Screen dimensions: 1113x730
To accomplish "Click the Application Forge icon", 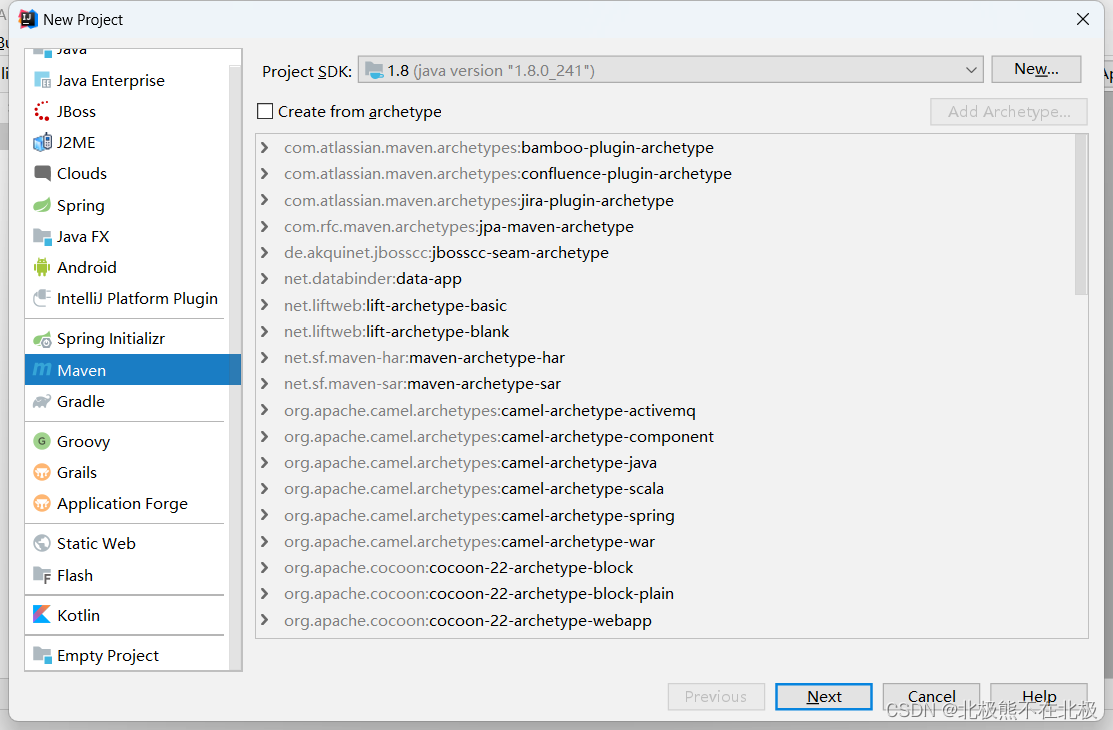I will (x=42, y=503).
